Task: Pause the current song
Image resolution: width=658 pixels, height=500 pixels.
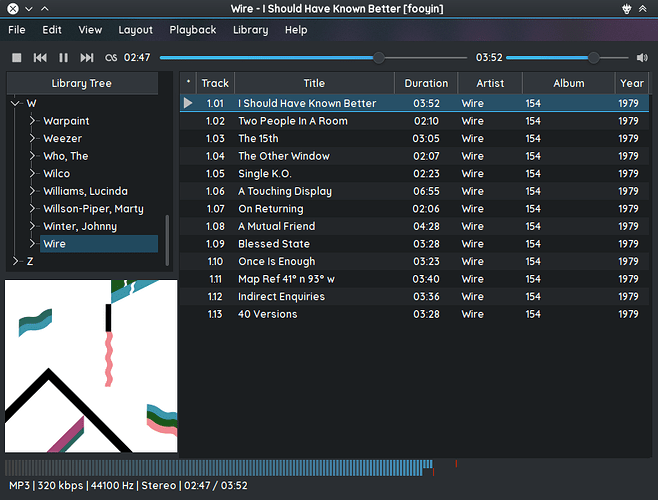Action: pyautogui.click(x=63, y=58)
